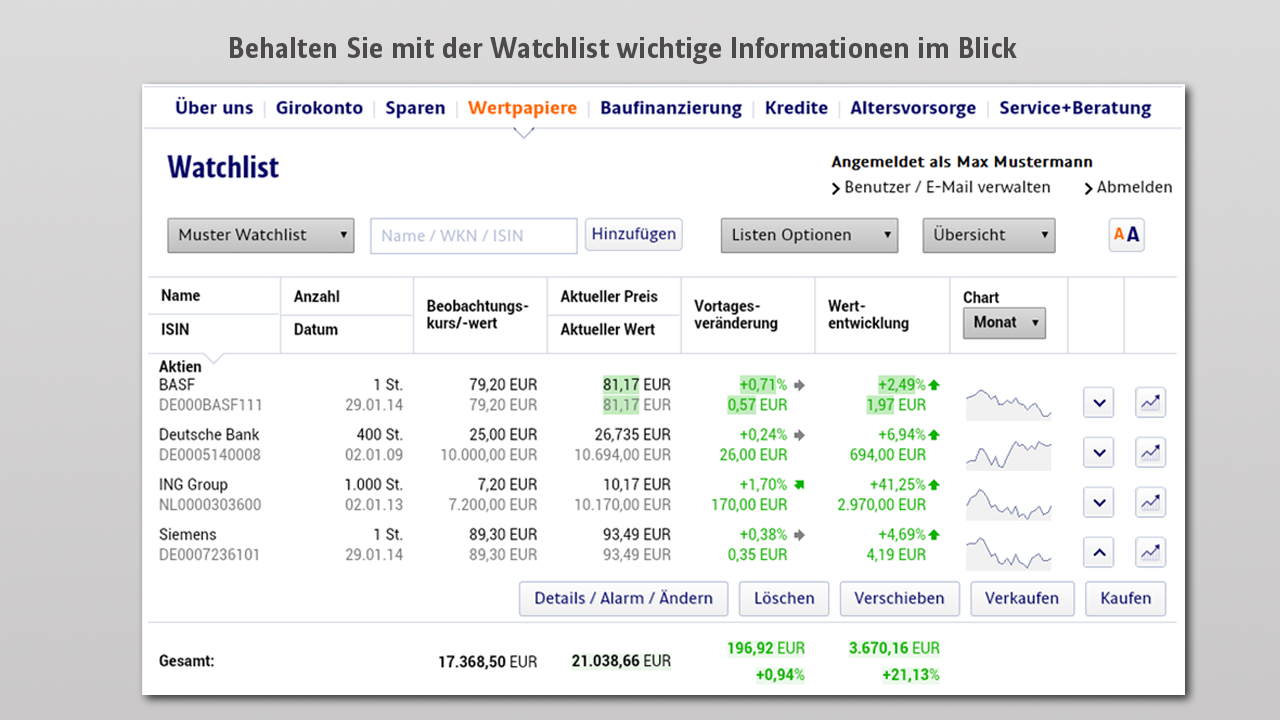This screenshot has width=1280, height=720.
Task: Click the Aktueller Wert column header
Action: [x=608, y=330]
